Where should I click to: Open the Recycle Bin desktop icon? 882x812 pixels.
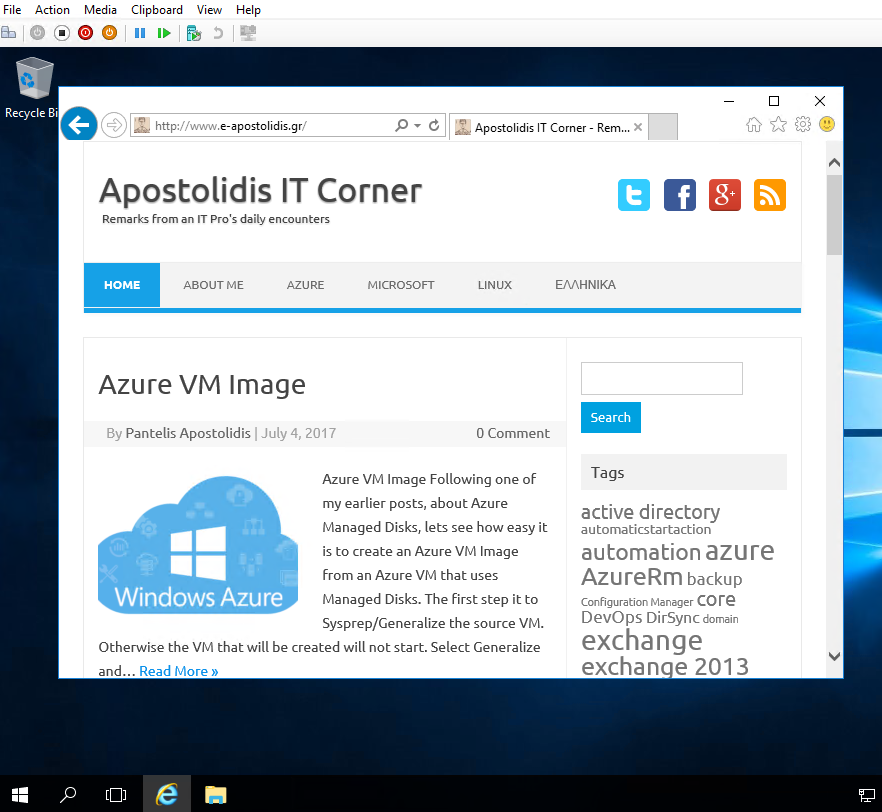pyautogui.click(x=32, y=88)
